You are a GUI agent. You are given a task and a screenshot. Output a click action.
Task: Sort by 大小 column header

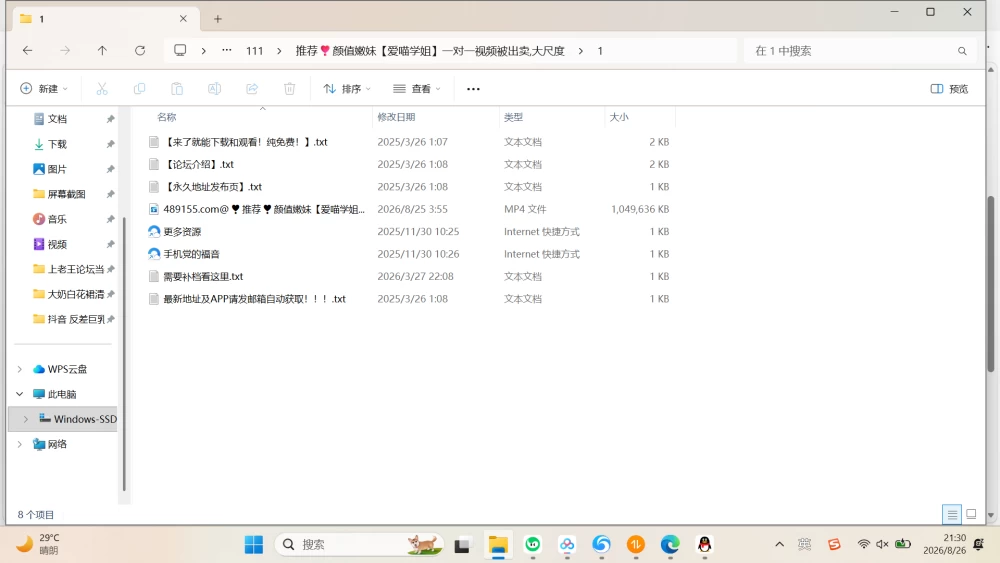pyautogui.click(x=619, y=117)
